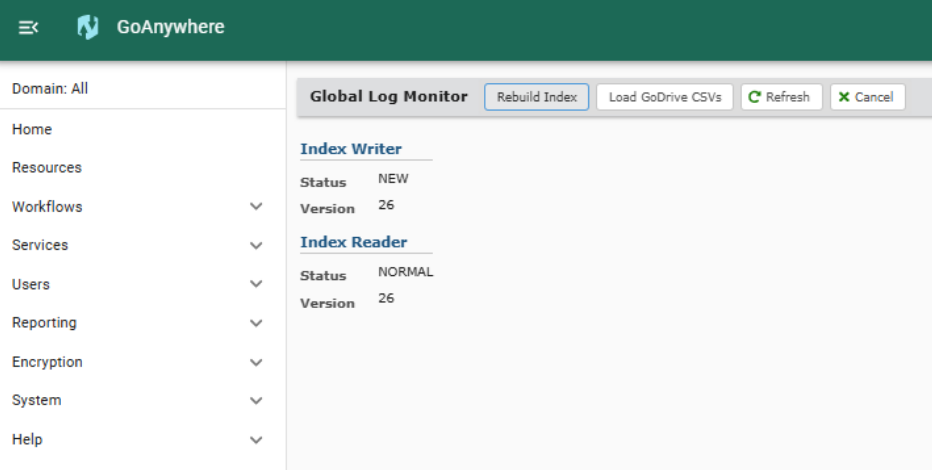Expand the Encryption chevron

[x=256, y=362]
